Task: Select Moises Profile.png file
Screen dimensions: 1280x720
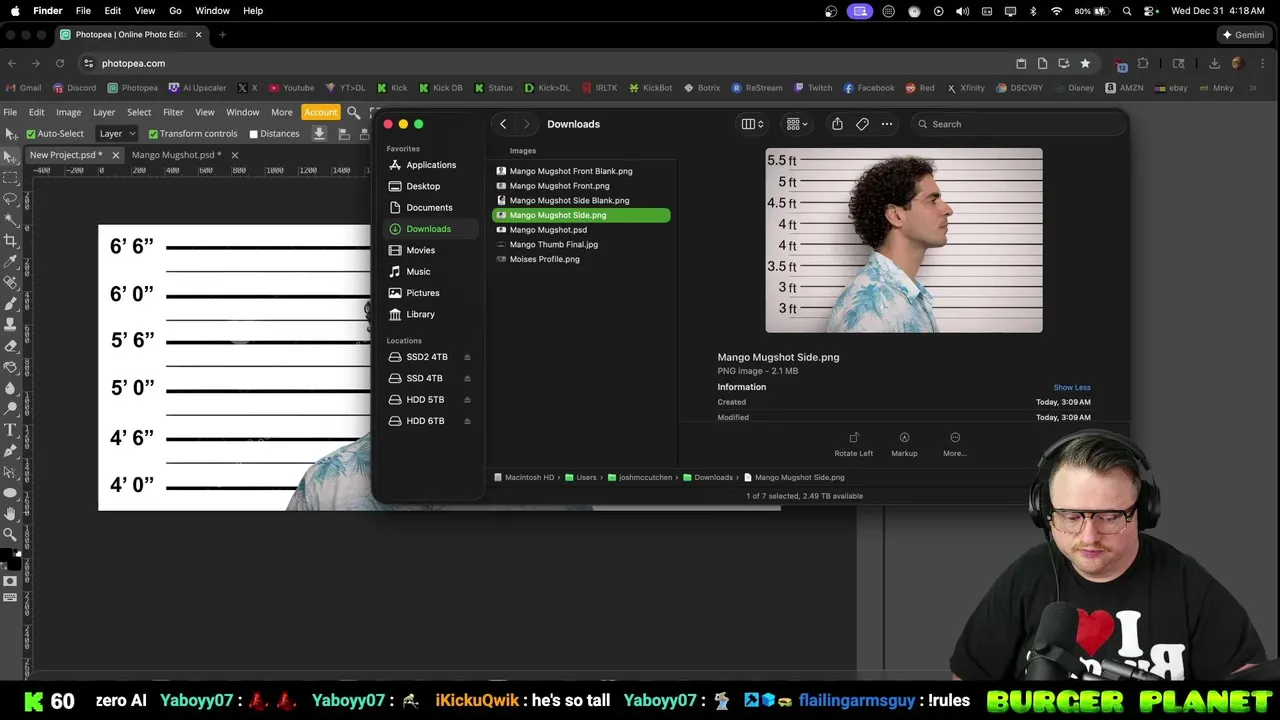Action: coord(581,259)
